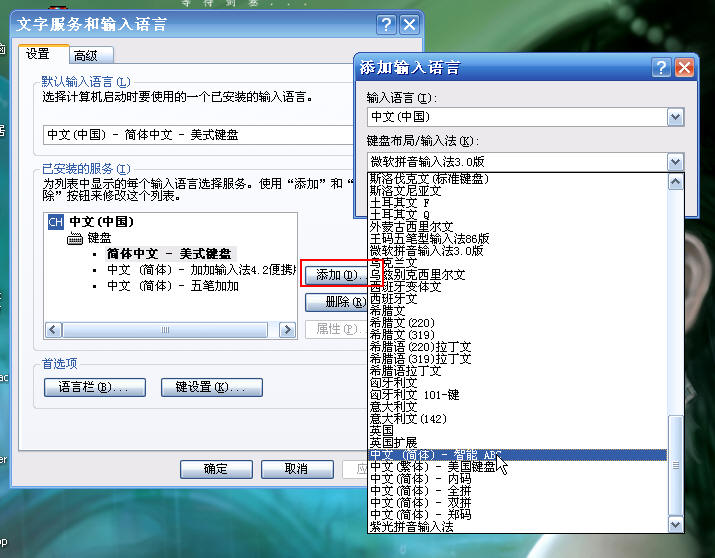
Task: Select the 键盘 tree node
Action: tap(99, 238)
